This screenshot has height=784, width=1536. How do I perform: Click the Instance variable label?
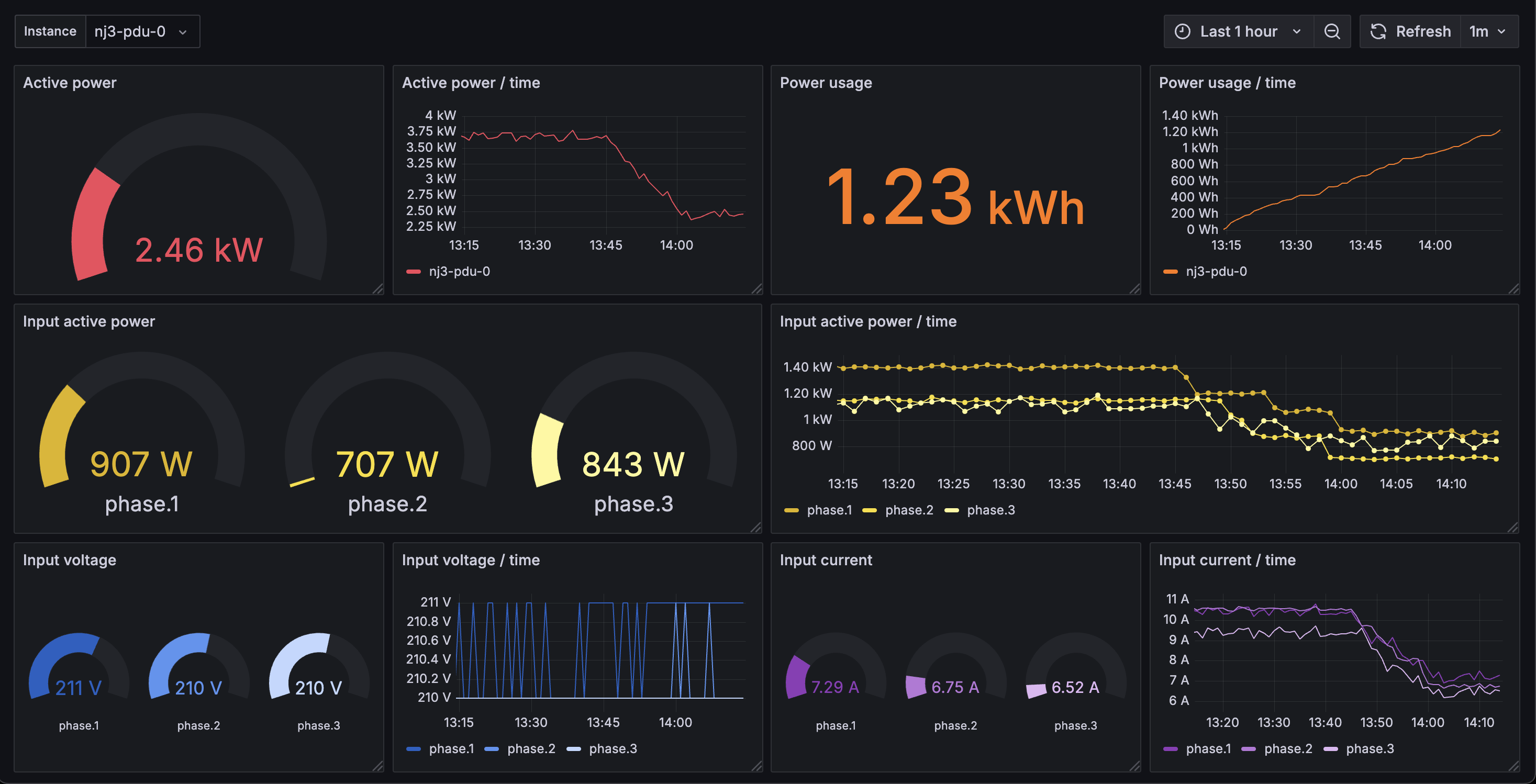pos(50,31)
